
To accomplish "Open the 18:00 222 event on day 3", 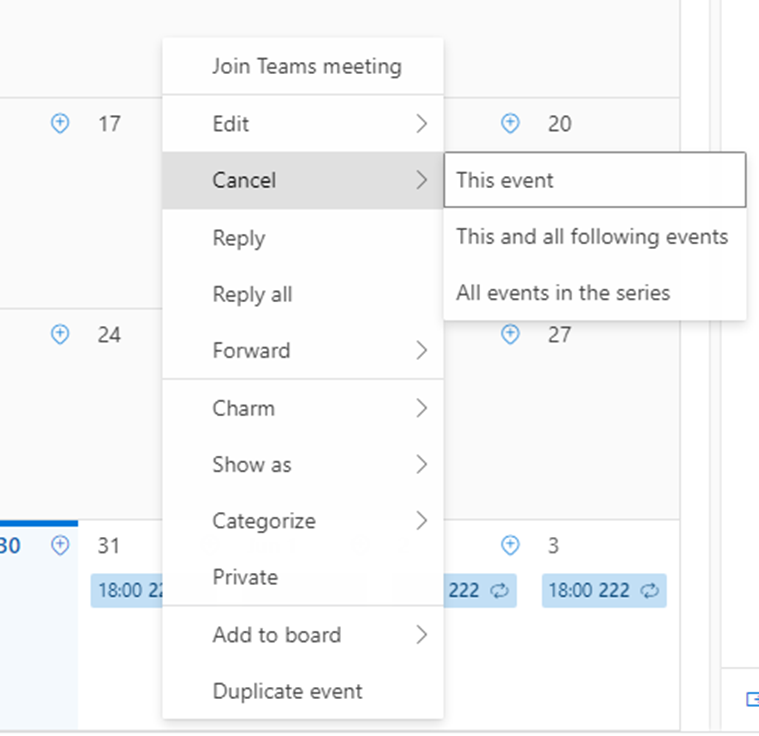I will click(x=590, y=591).
